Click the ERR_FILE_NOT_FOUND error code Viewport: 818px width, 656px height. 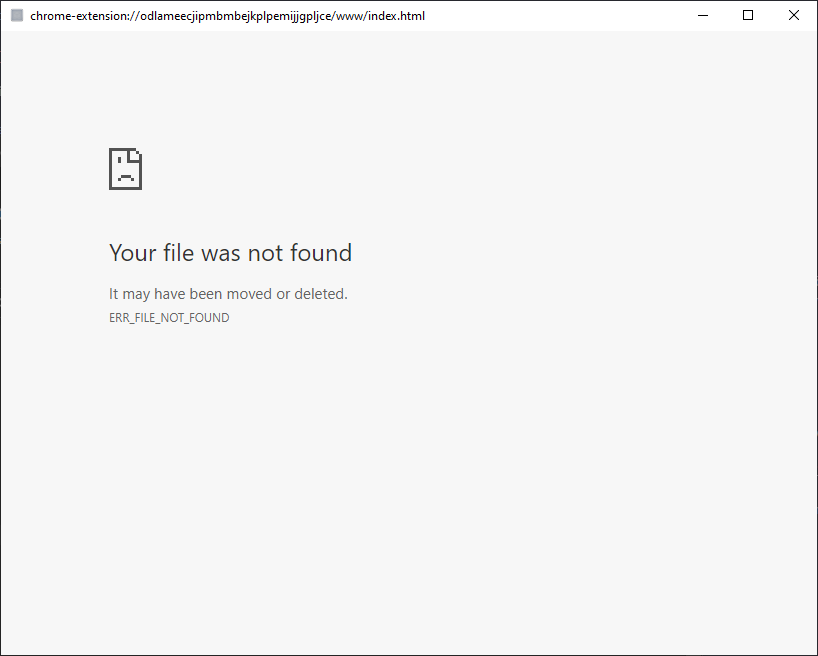[x=169, y=318]
